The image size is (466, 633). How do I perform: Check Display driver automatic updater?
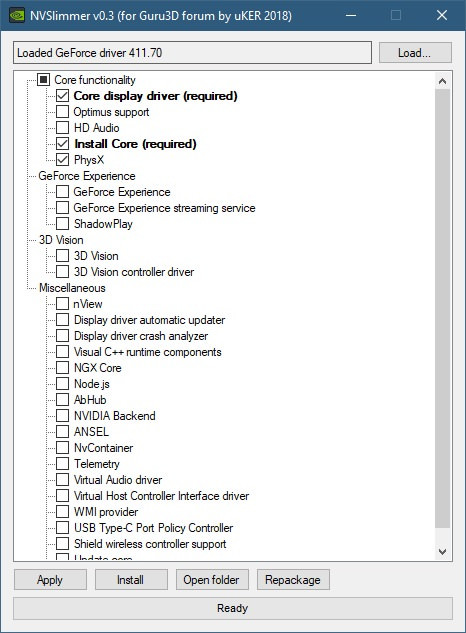[x=62, y=320]
